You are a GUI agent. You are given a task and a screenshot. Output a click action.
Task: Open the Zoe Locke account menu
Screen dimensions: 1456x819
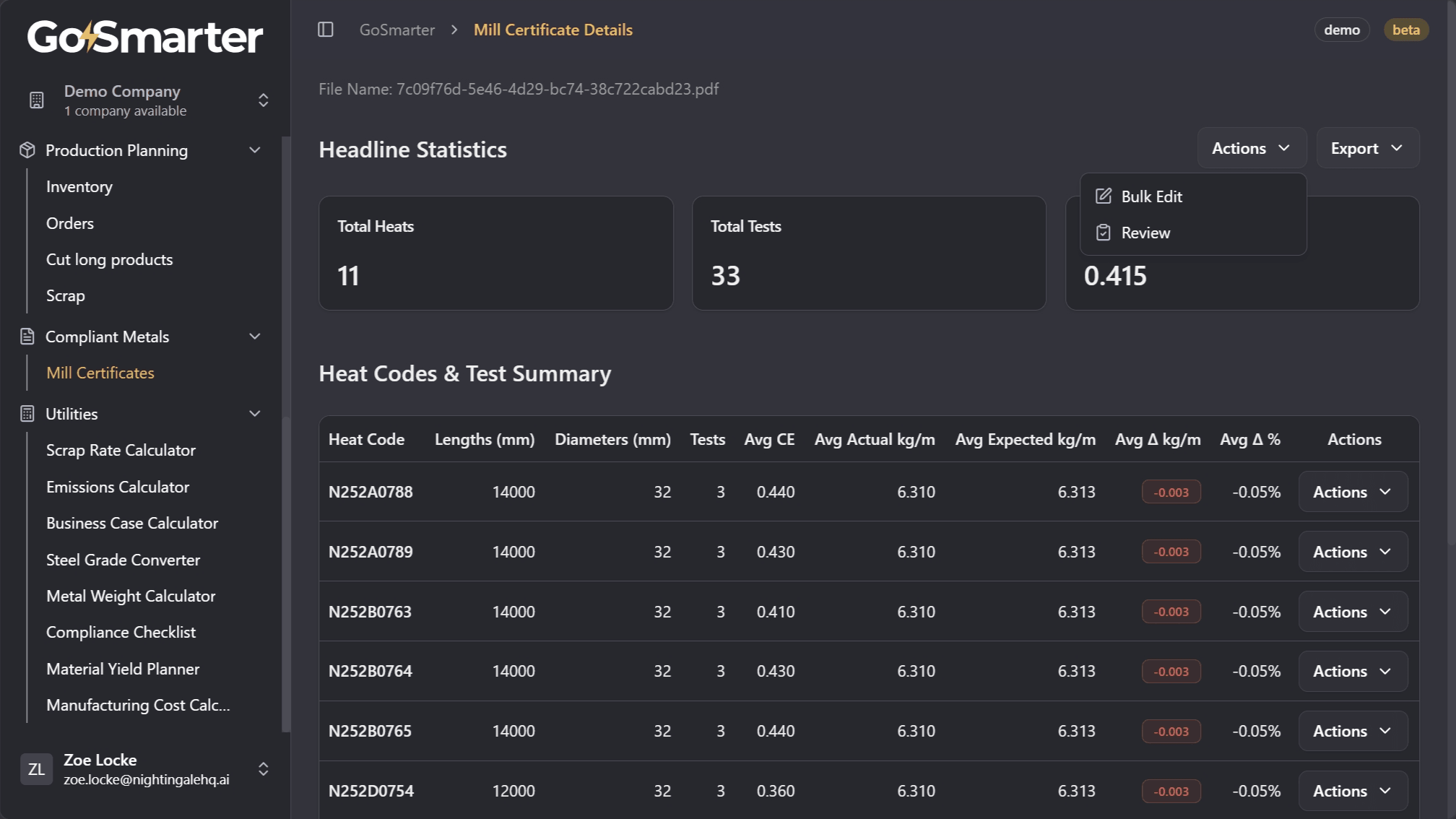click(145, 769)
